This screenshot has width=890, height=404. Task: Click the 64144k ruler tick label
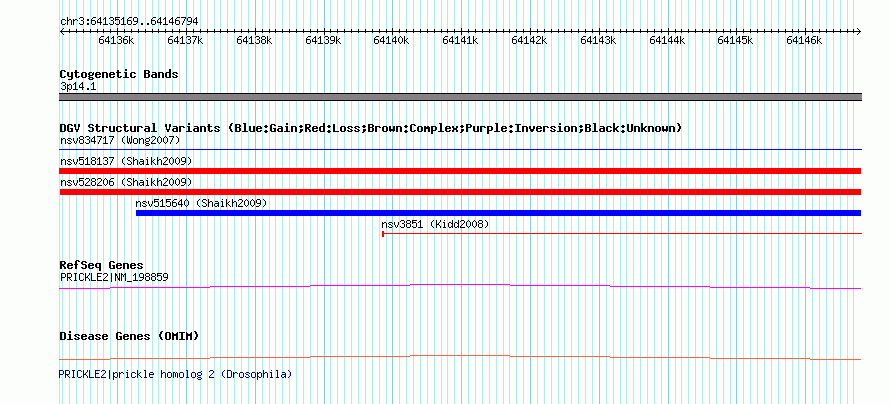(x=666, y=41)
